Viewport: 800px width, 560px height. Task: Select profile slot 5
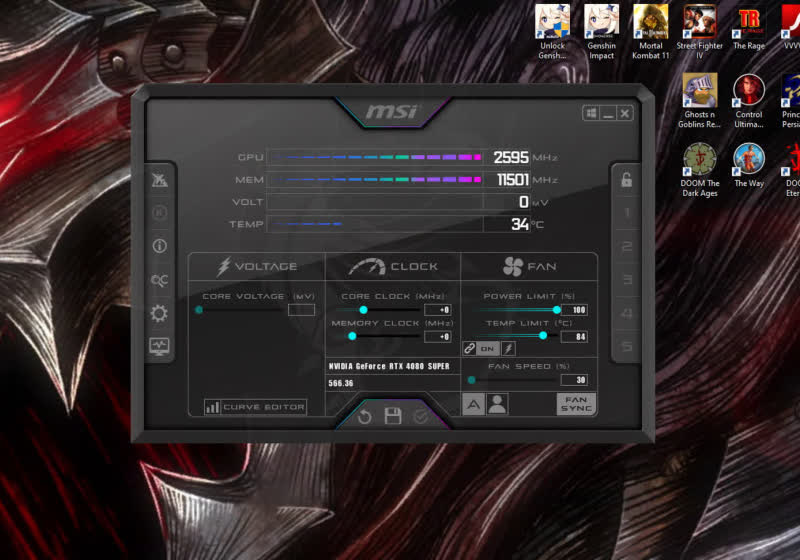(x=627, y=347)
